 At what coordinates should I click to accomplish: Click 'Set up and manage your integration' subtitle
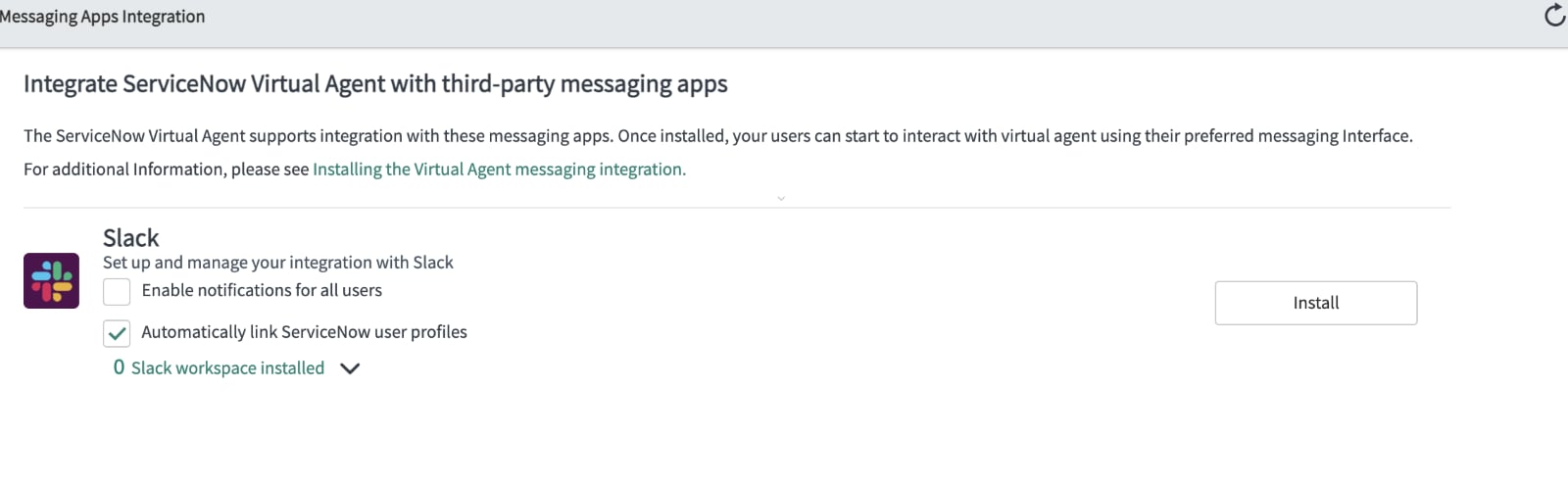pyautogui.click(x=278, y=263)
